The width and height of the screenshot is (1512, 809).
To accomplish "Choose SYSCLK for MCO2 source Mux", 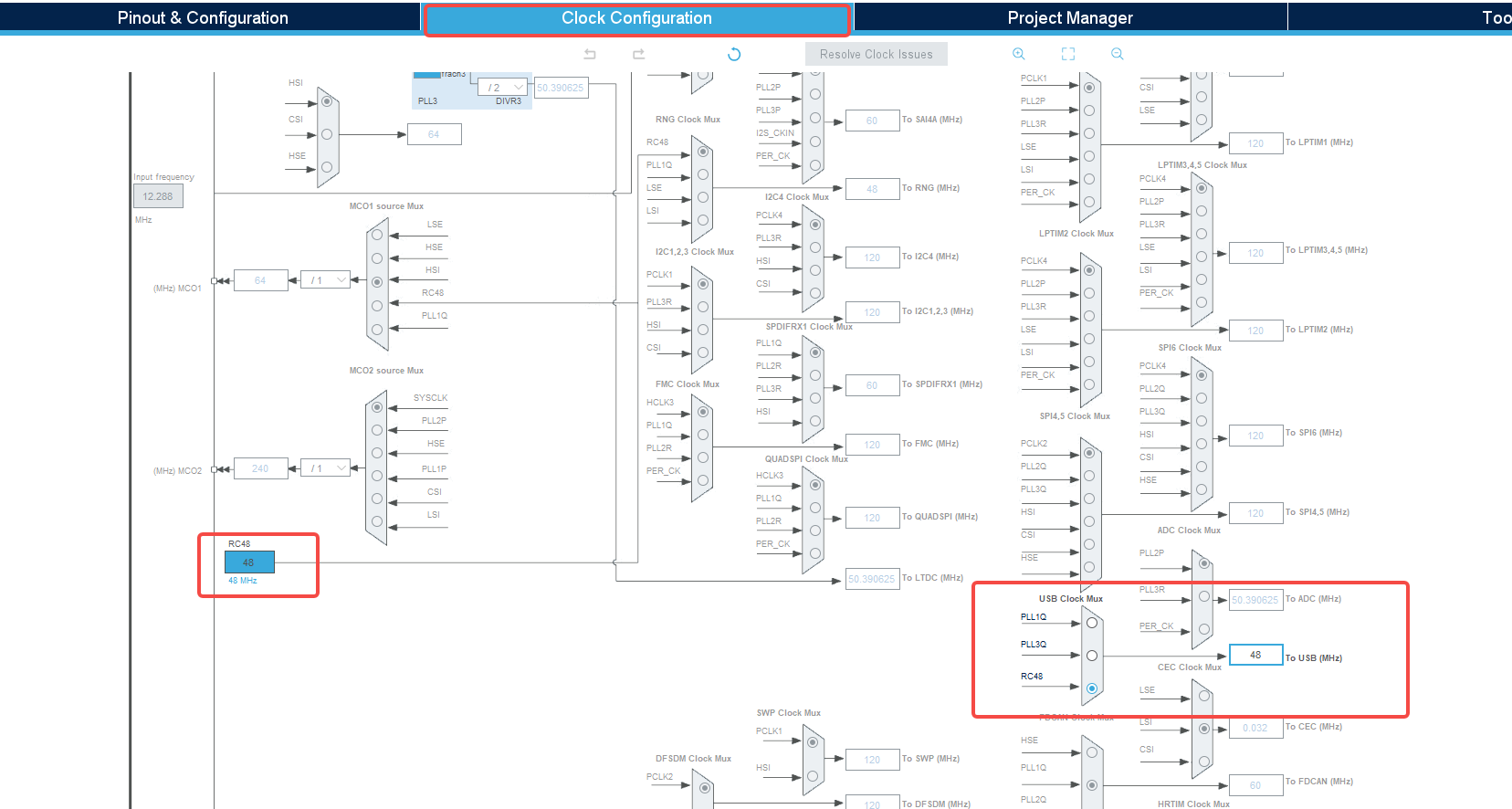I will [377, 407].
